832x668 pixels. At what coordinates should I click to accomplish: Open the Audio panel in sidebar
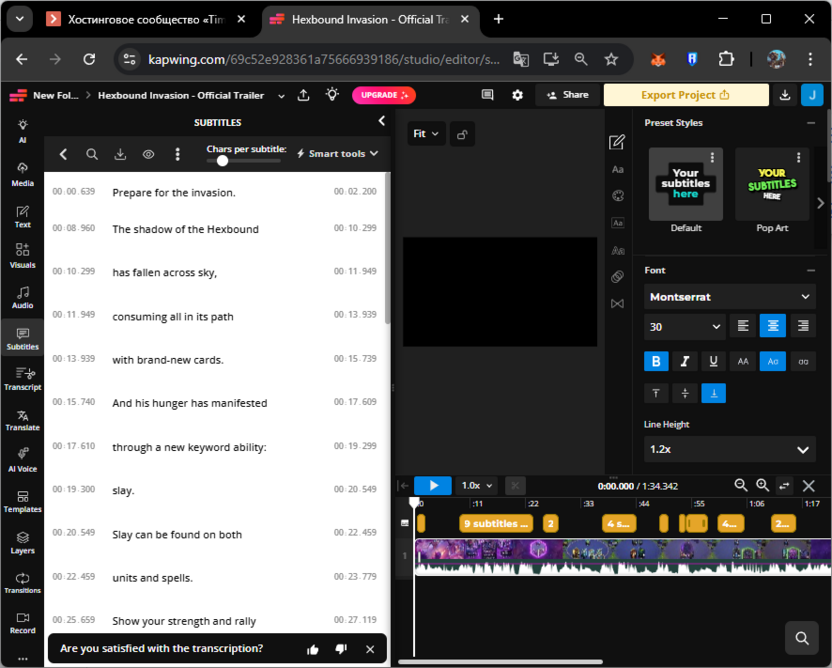tap(22, 296)
